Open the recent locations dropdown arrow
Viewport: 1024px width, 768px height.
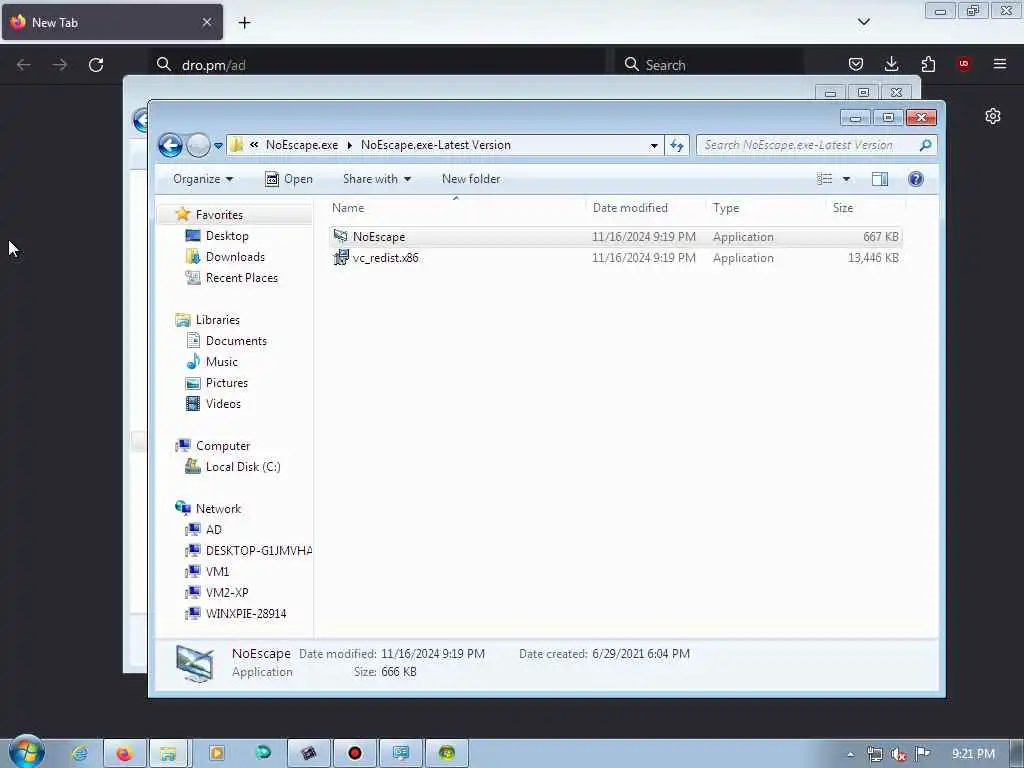218,146
